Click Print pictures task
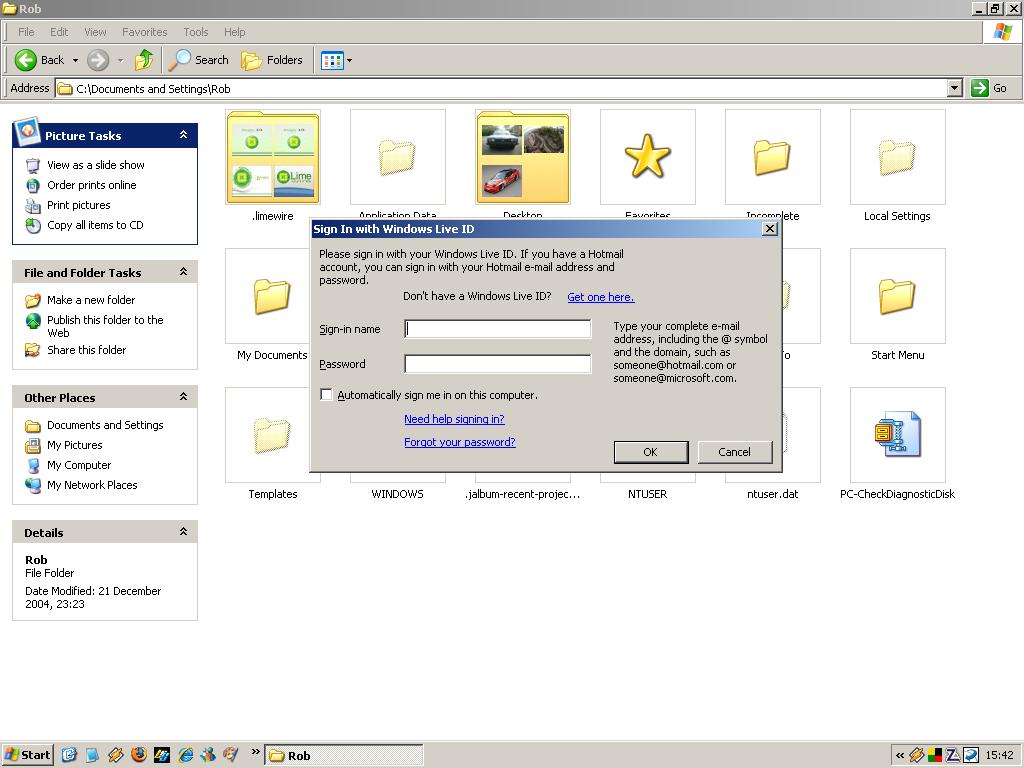1024x768 pixels. point(78,205)
